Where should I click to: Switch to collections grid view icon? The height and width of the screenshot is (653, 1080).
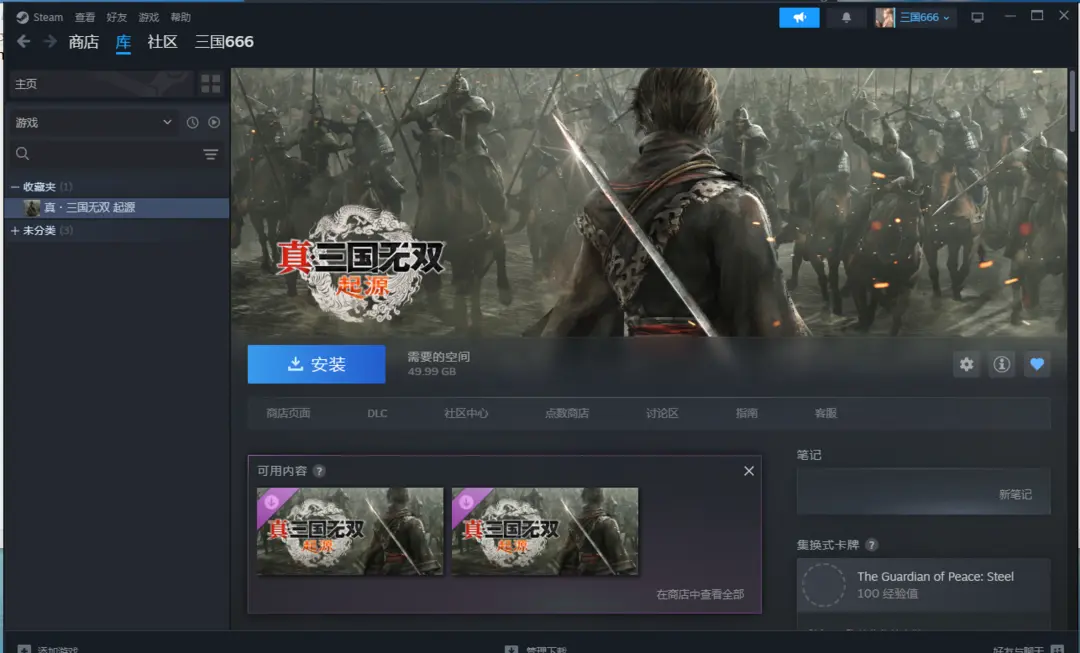tap(211, 84)
